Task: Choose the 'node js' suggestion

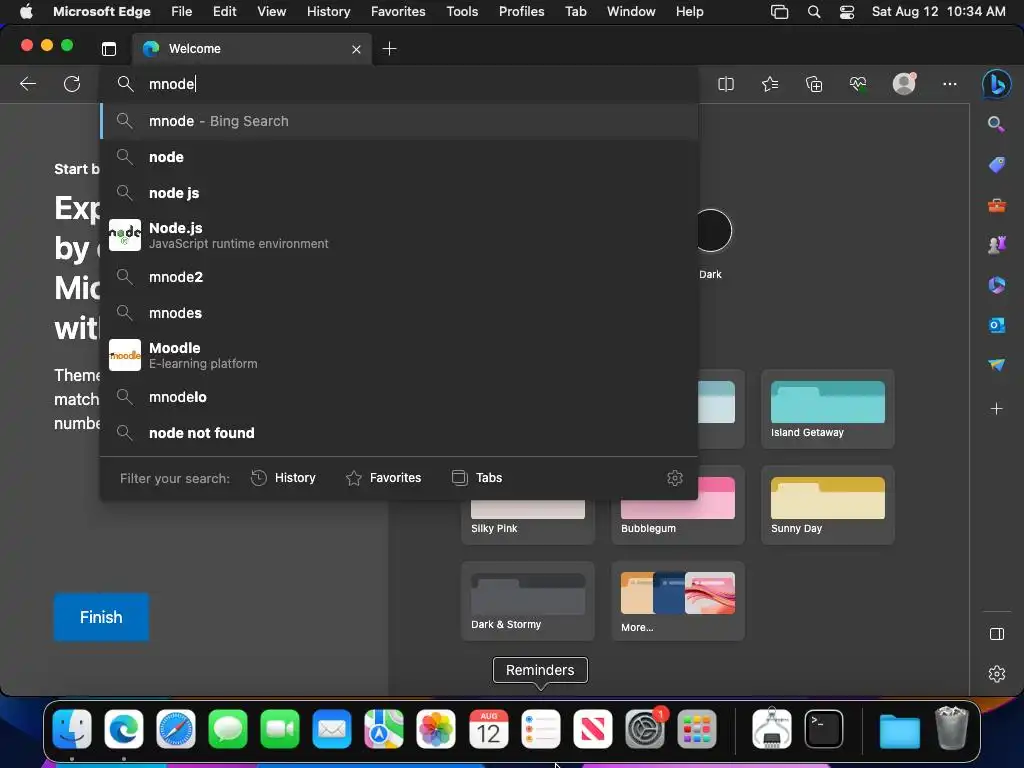Action: [399, 193]
